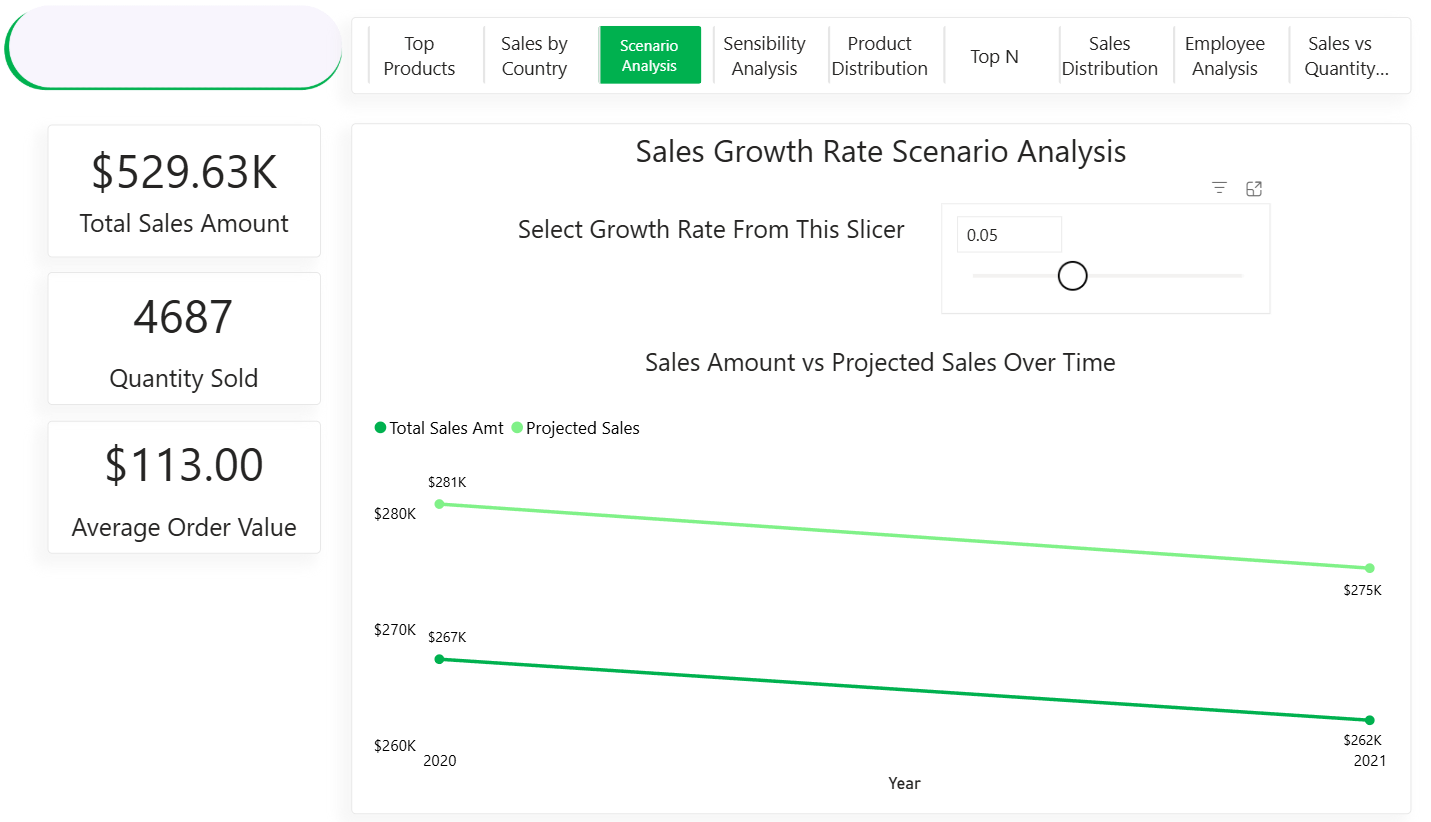Switch to Sales by Country view
Image resolution: width=1431 pixels, height=822 pixels.
pyautogui.click(x=535, y=55)
